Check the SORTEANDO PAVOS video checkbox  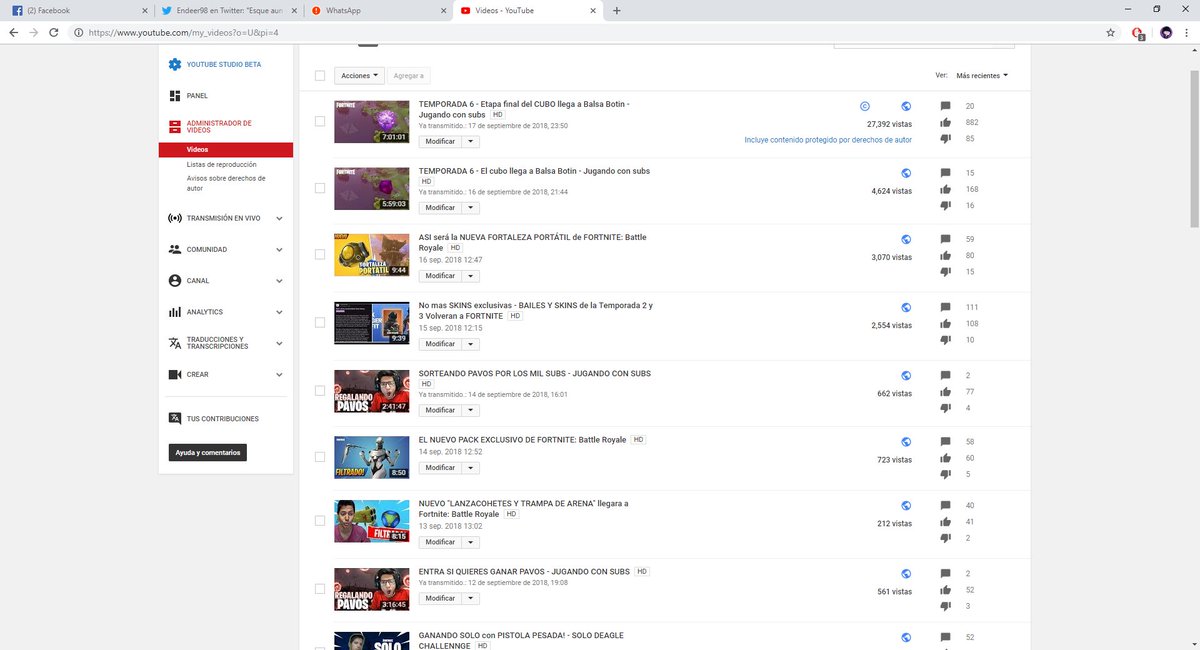click(320, 389)
